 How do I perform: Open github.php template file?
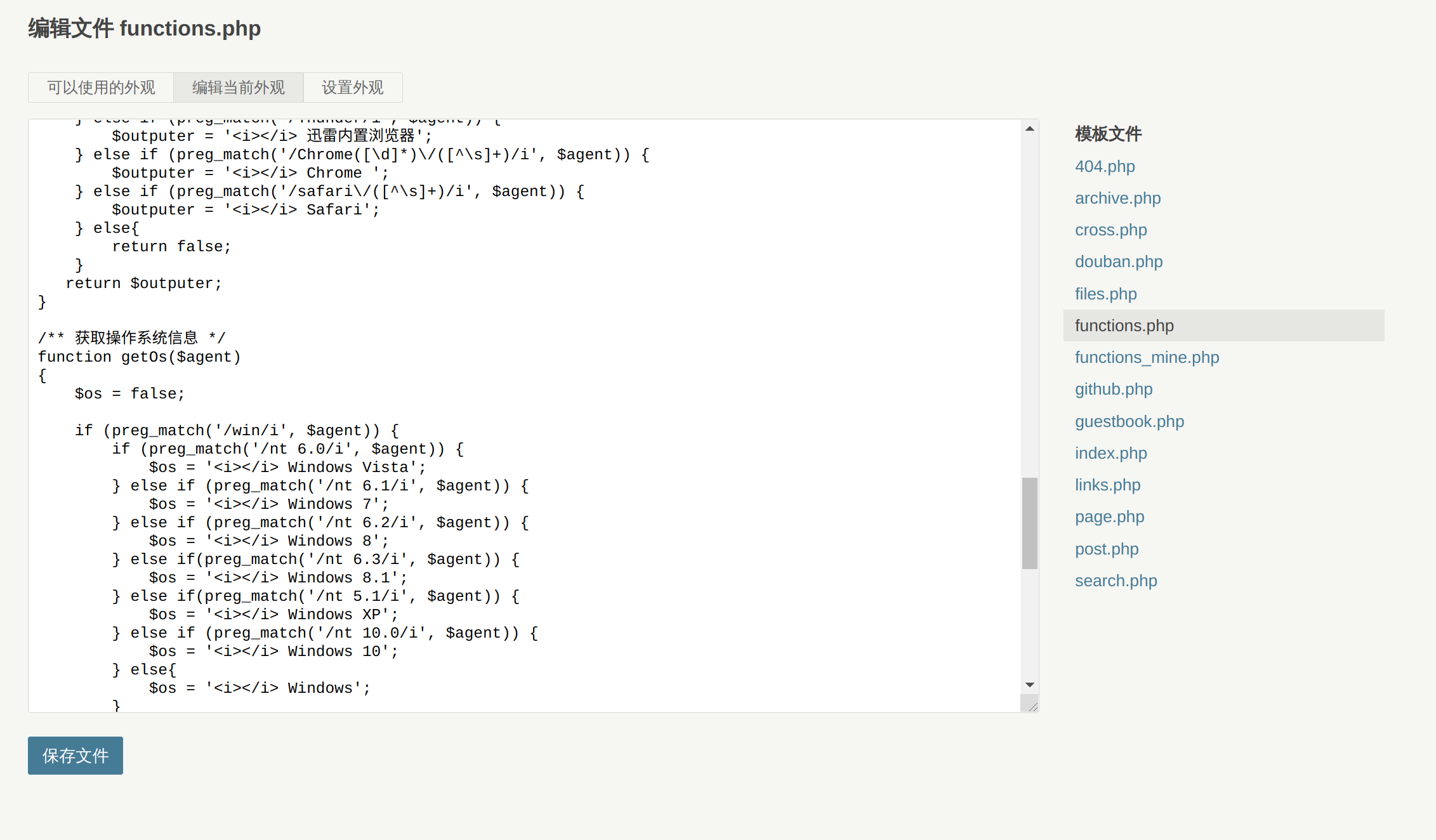tap(1114, 389)
